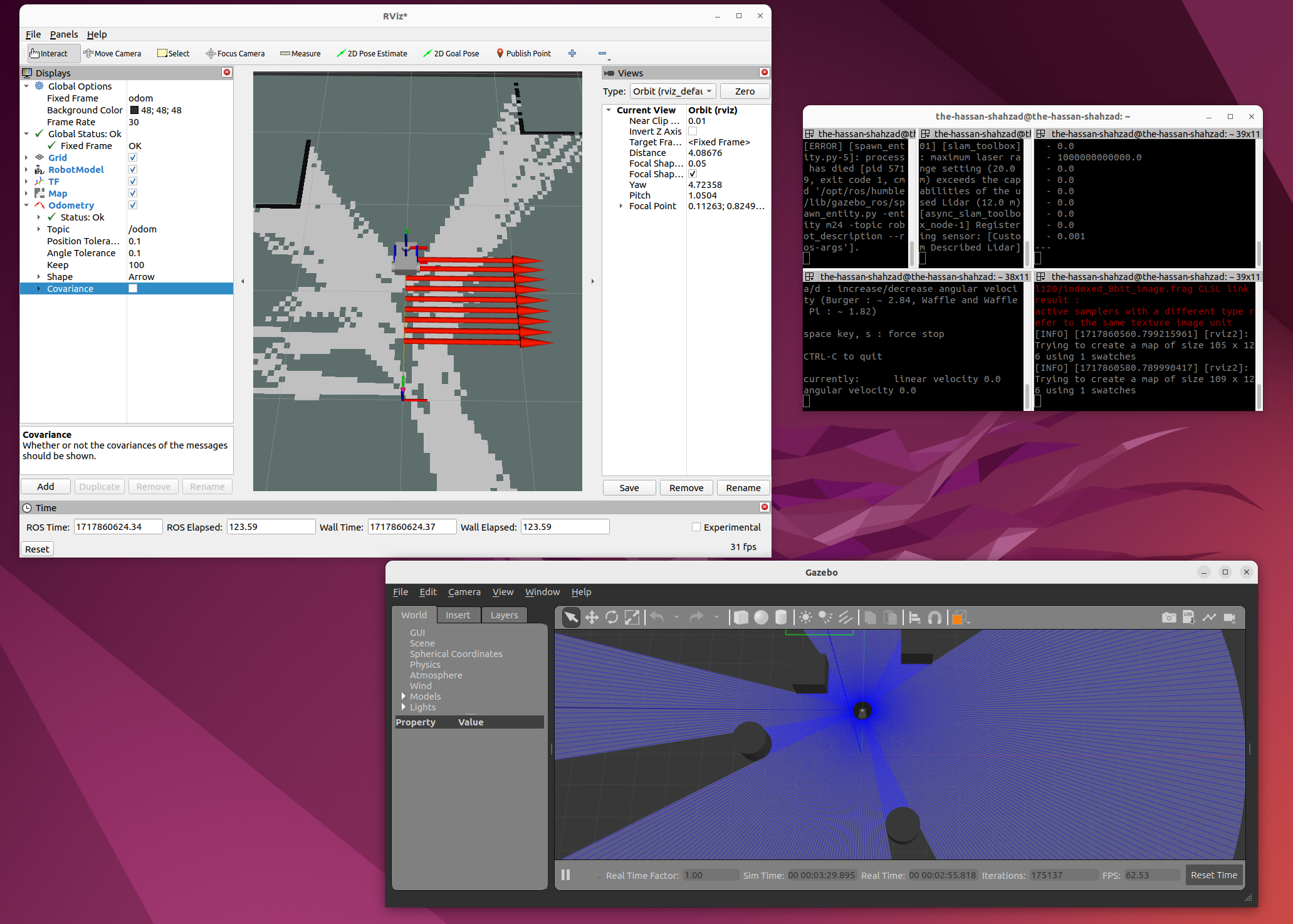This screenshot has height=924, width=1293.
Task: Toggle the Experimental checkbox
Action: 696,527
